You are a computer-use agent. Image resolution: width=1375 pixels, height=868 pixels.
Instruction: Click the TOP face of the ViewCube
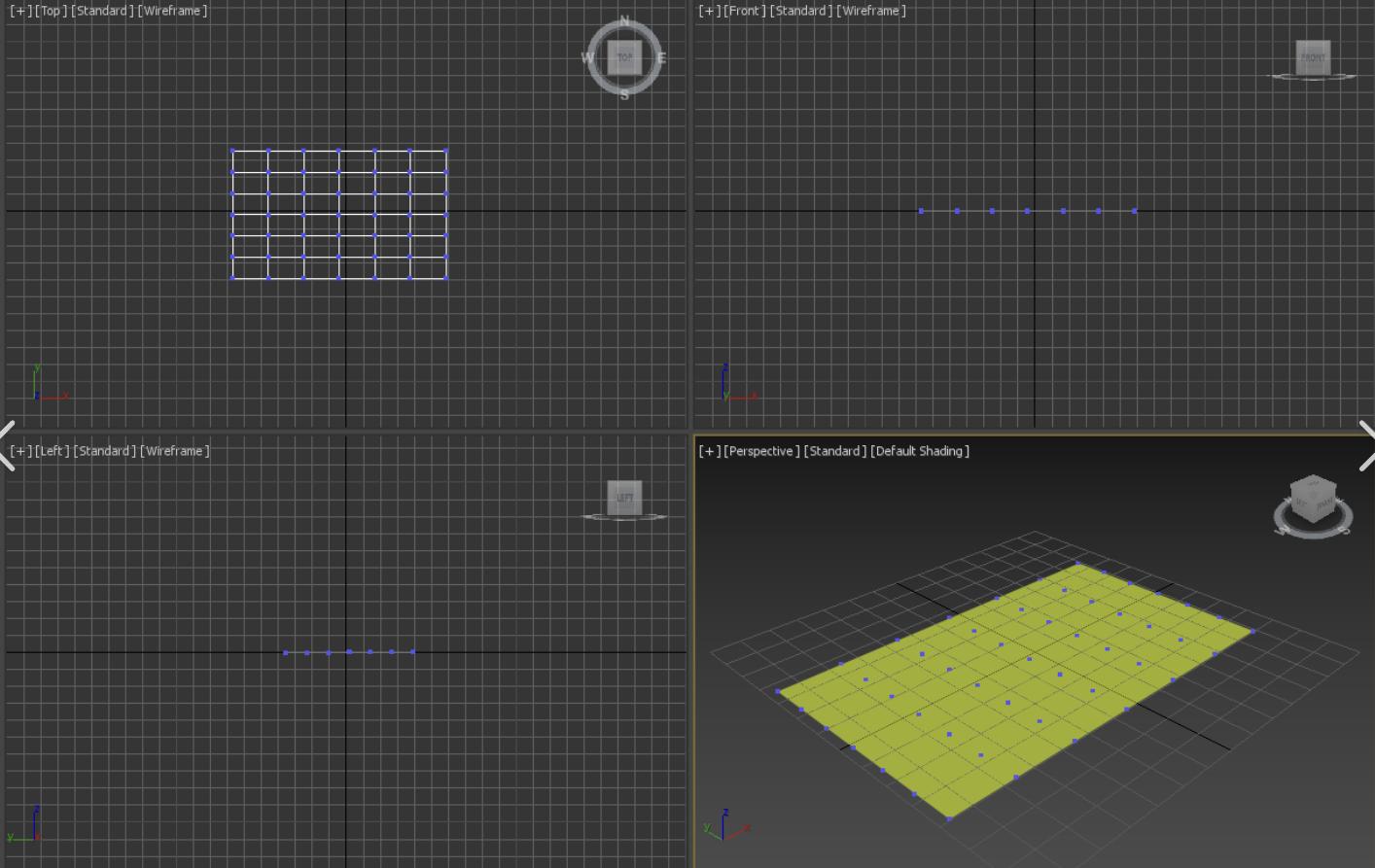(624, 57)
